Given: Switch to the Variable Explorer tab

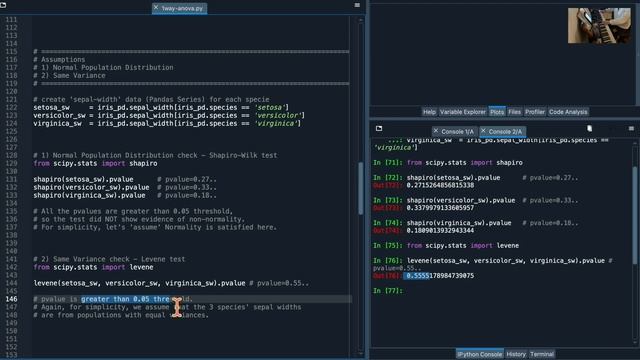Looking at the screenshot, I should pos(462,112).
